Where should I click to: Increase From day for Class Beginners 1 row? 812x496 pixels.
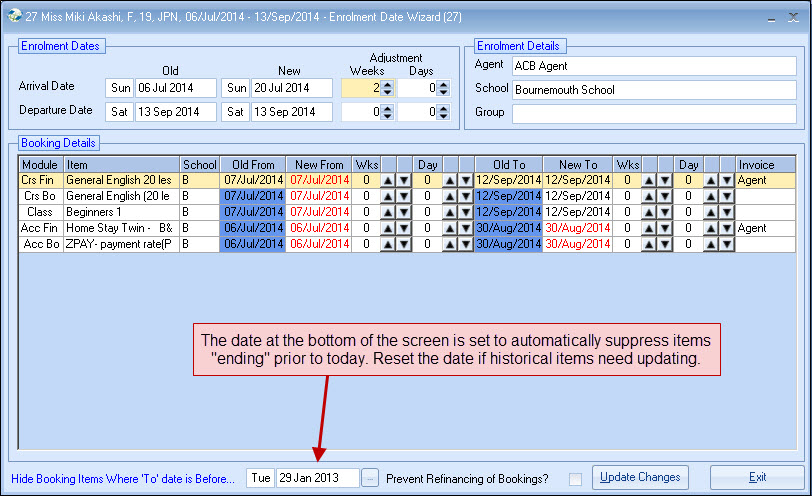click(x=450, y=213)
